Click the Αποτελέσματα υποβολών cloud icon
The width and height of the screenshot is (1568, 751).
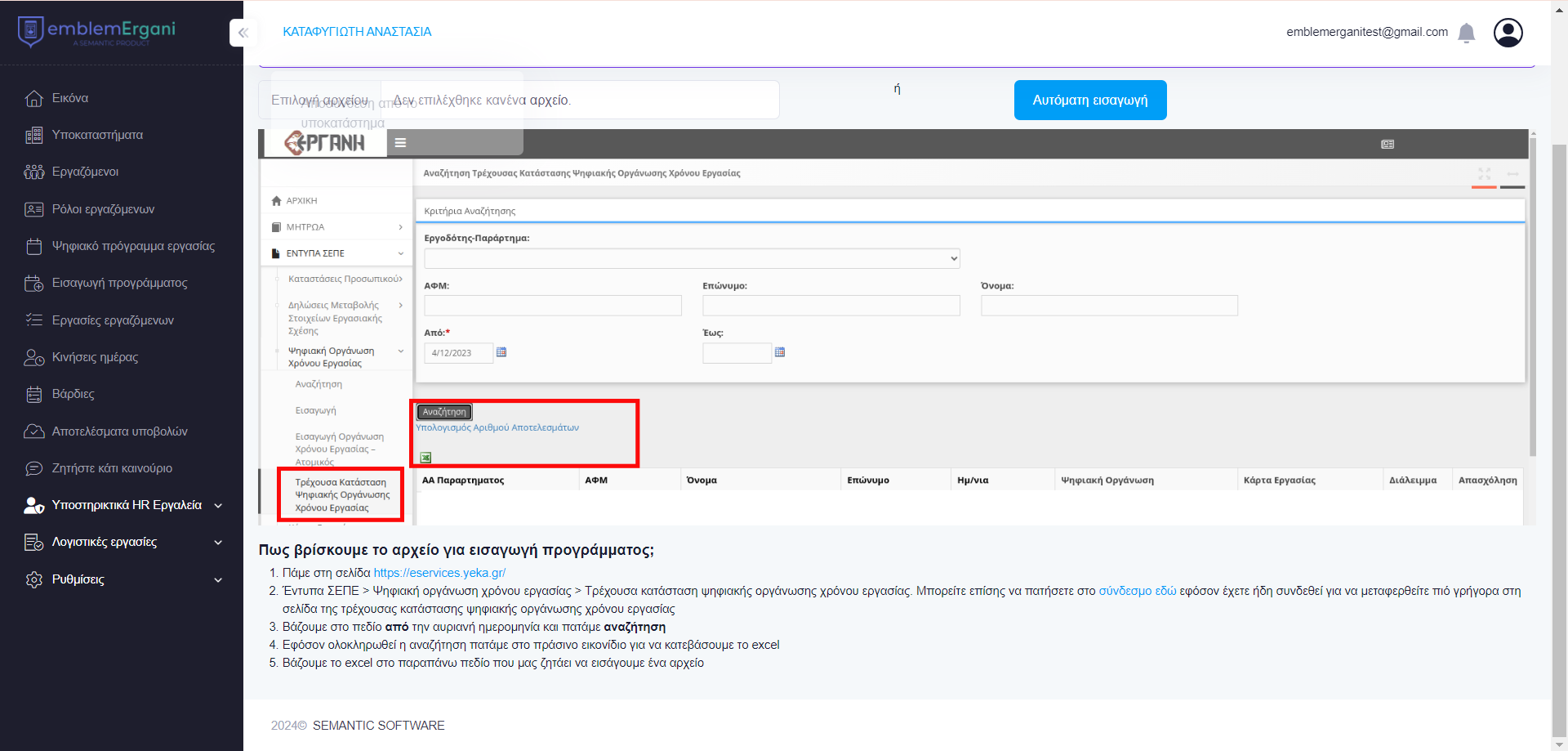tap(33, 431)
